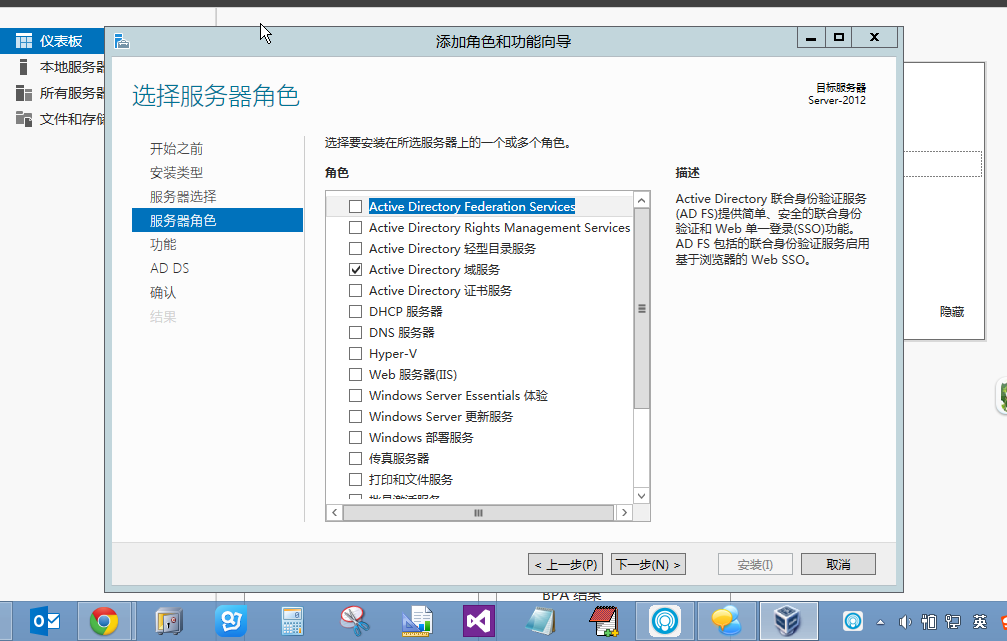Viewport: 1007px width, 641px height.
Task: Check the 传真服务器 role
Action: pos(355,459)
